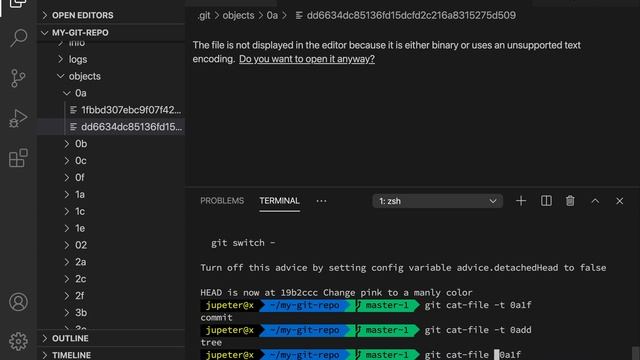Click the 'HEAD is now at 19b2ccc' terminal line

[336, 293]
